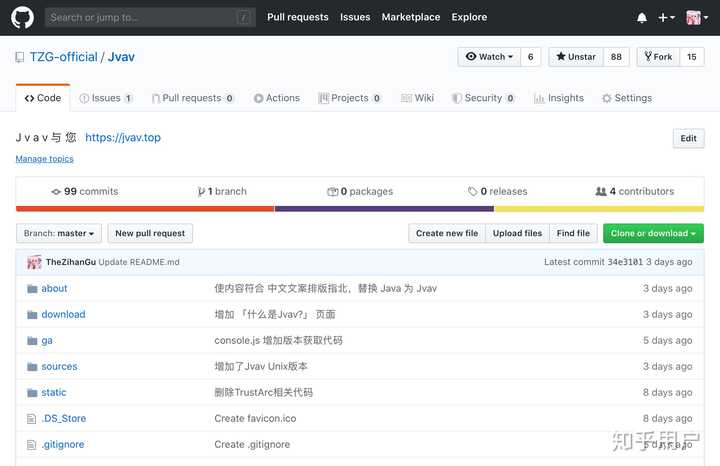Open the plus create-new menu

click(x=667, y=18)
